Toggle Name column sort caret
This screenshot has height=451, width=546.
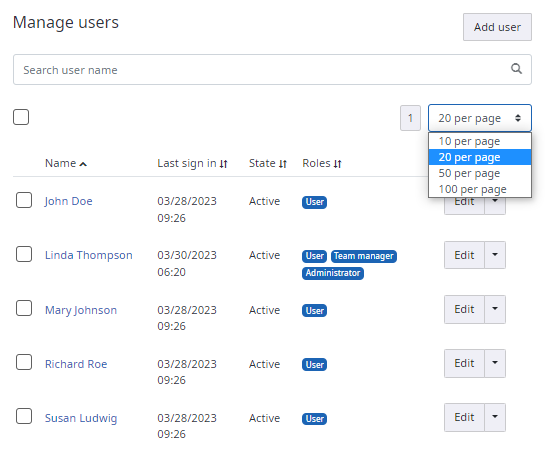[83, 164]
